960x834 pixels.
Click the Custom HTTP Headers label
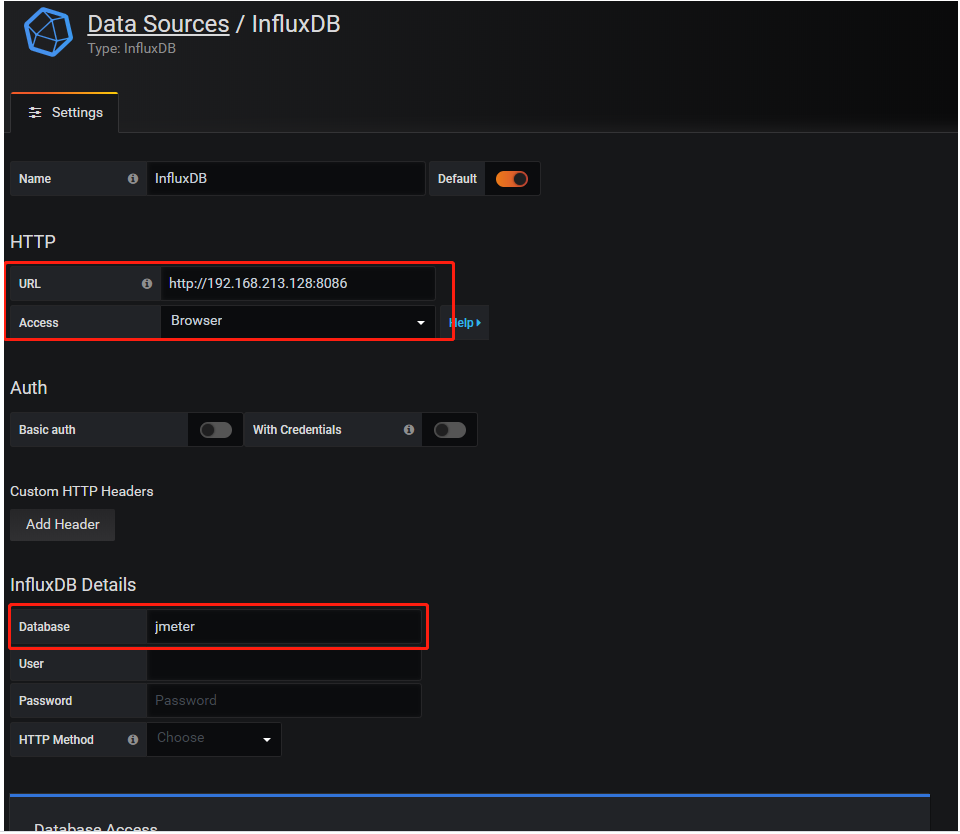click(81, 491)
